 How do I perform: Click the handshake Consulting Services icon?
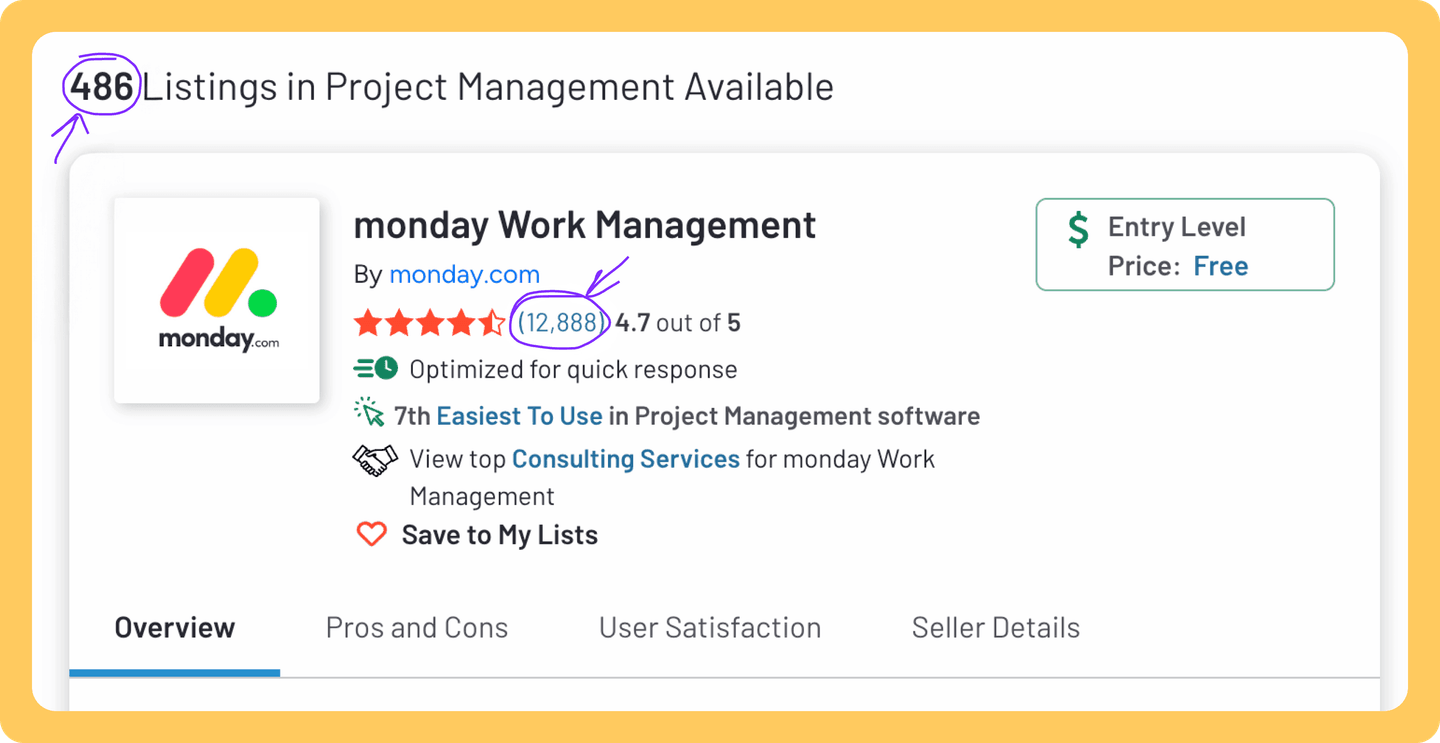coord(375,460)
